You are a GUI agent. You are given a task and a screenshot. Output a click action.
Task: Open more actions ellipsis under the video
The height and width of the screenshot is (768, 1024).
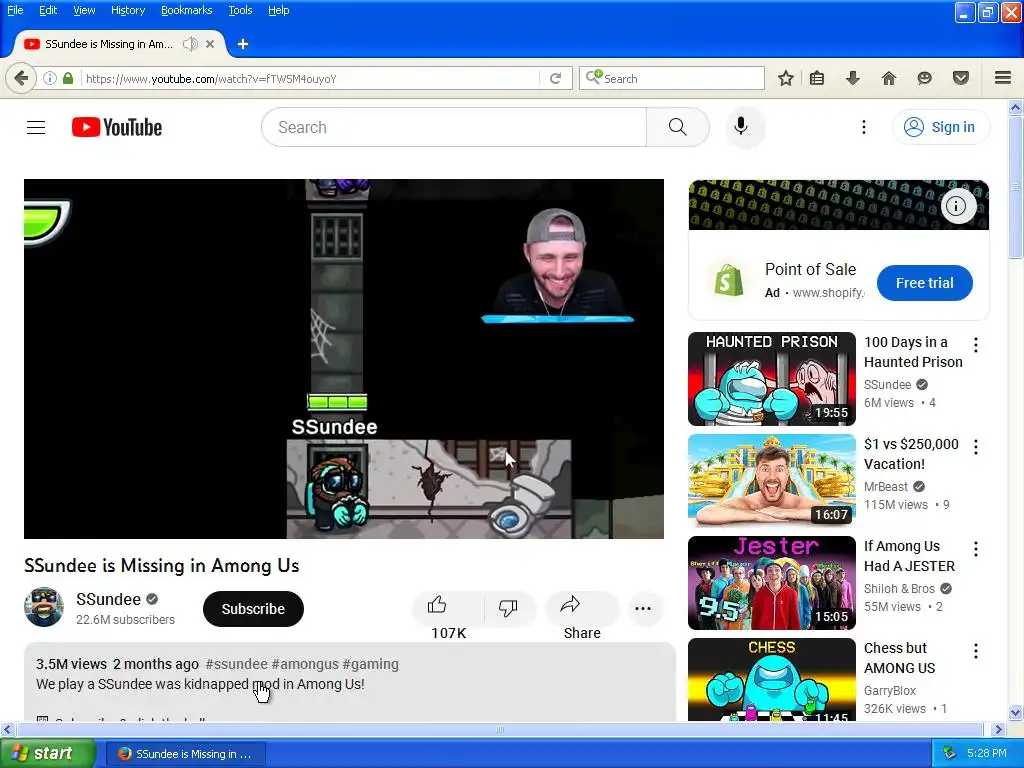pyautogui.click(x=643, y=608)
